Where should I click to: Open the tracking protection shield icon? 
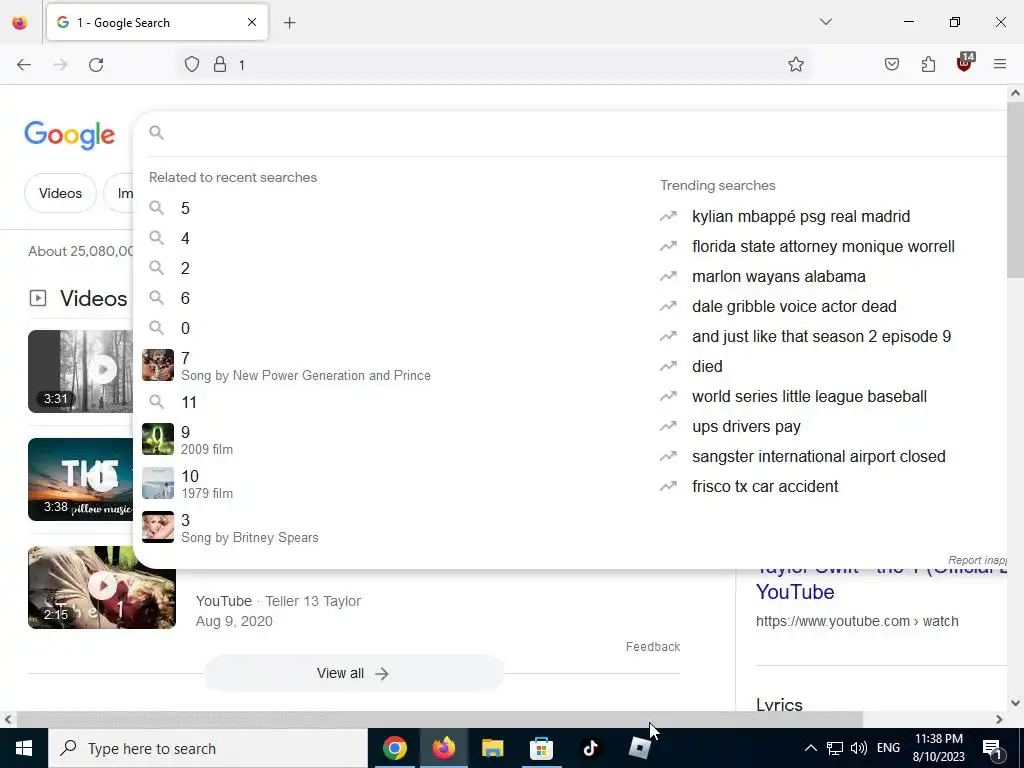click(x=191, y=65)
